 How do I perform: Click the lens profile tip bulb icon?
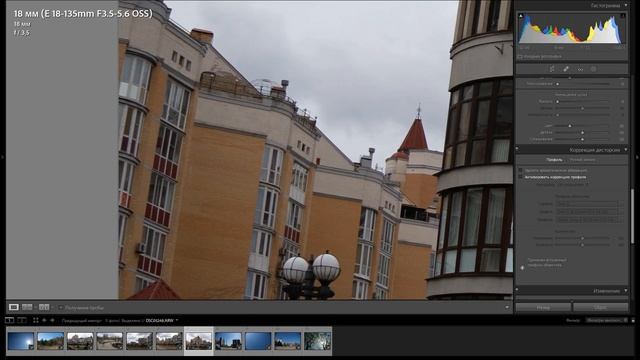[x=522, y=268]
